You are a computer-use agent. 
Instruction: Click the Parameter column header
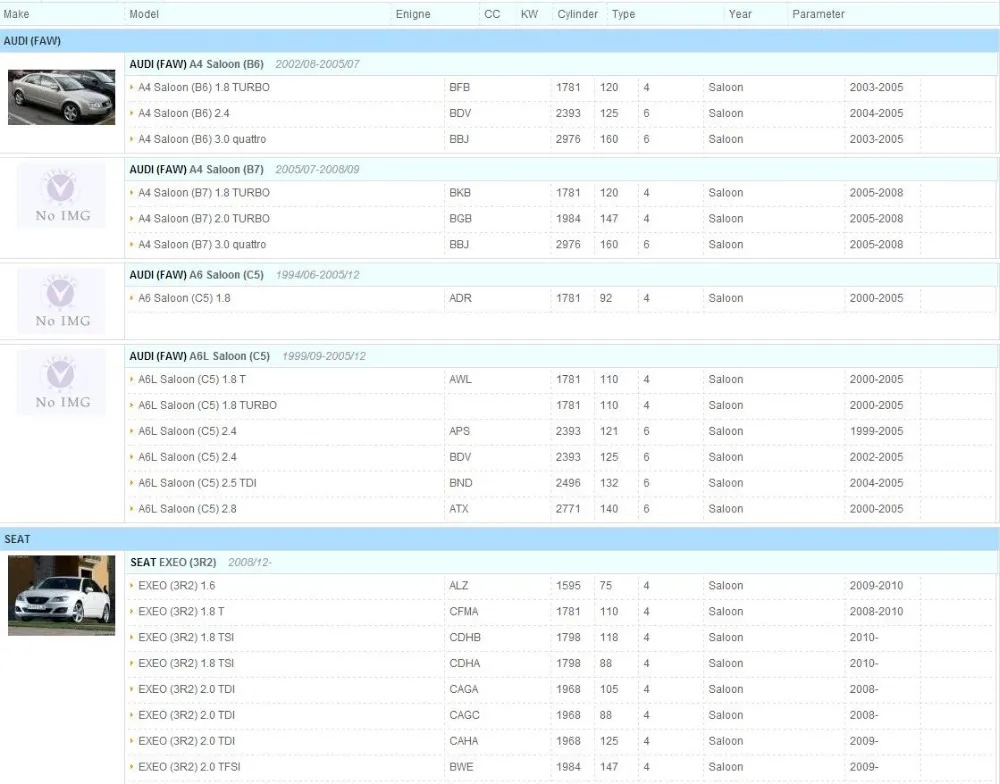[x=818, y=14]
